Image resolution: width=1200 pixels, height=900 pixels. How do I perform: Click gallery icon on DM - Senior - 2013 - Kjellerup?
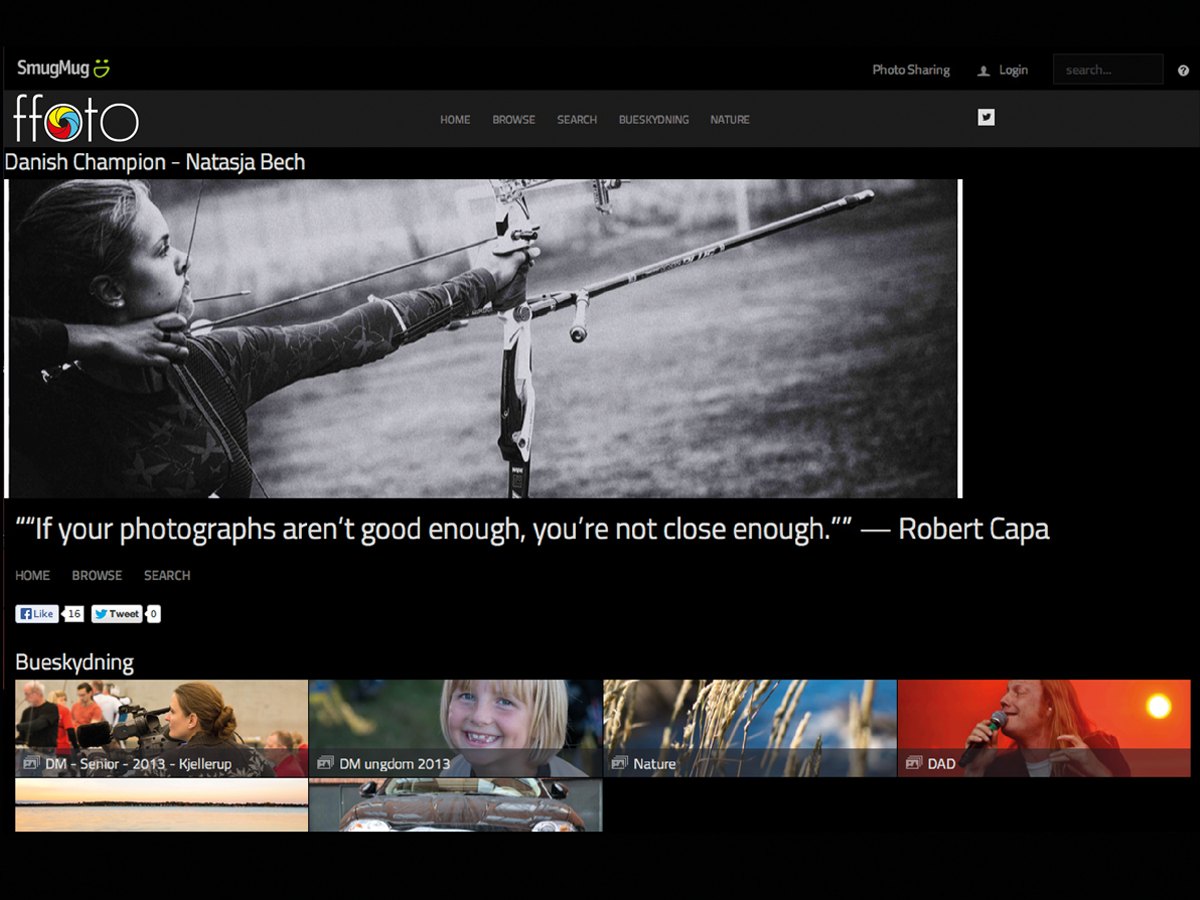(x=30, y=763)
